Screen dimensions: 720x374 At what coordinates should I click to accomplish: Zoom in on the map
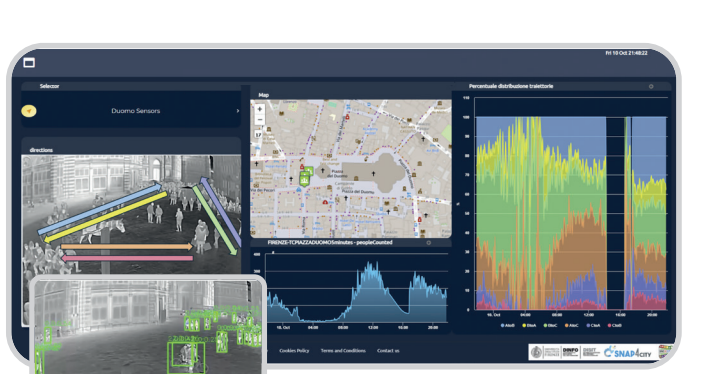click(x=259, y=109)
